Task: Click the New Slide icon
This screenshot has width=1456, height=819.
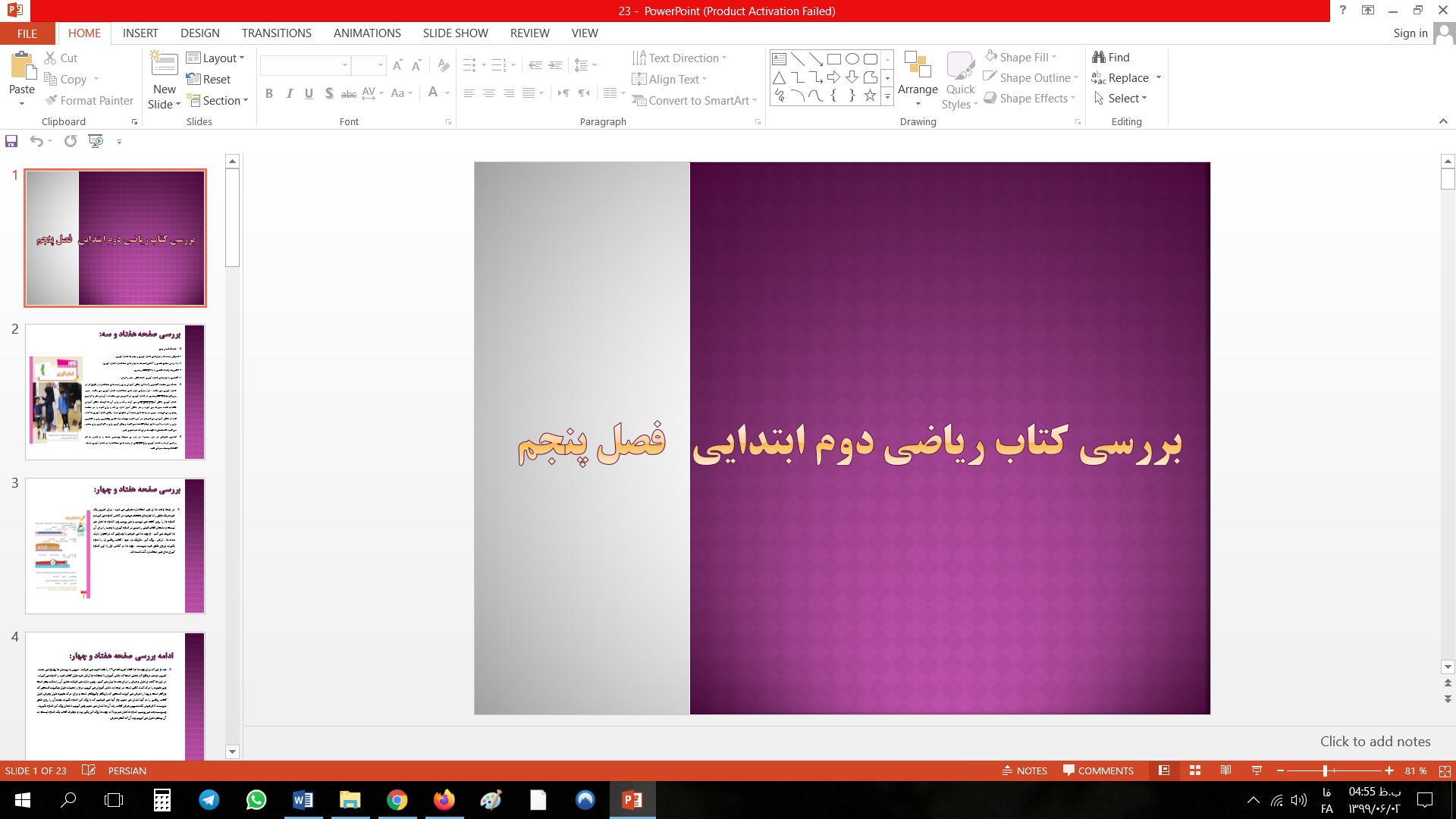Action: [165, 64]
